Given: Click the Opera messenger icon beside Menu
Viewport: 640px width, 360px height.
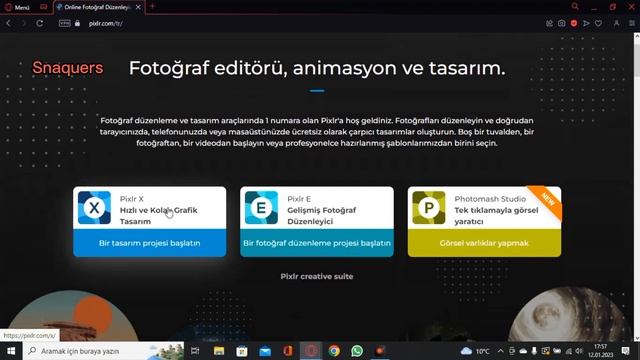Looking at the screenshot, I should [x=43, y=7].
